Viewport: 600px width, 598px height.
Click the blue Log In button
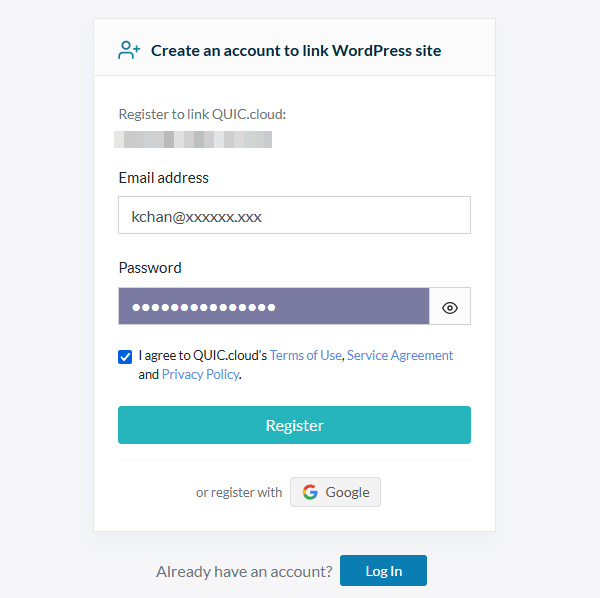coord(383,571)
